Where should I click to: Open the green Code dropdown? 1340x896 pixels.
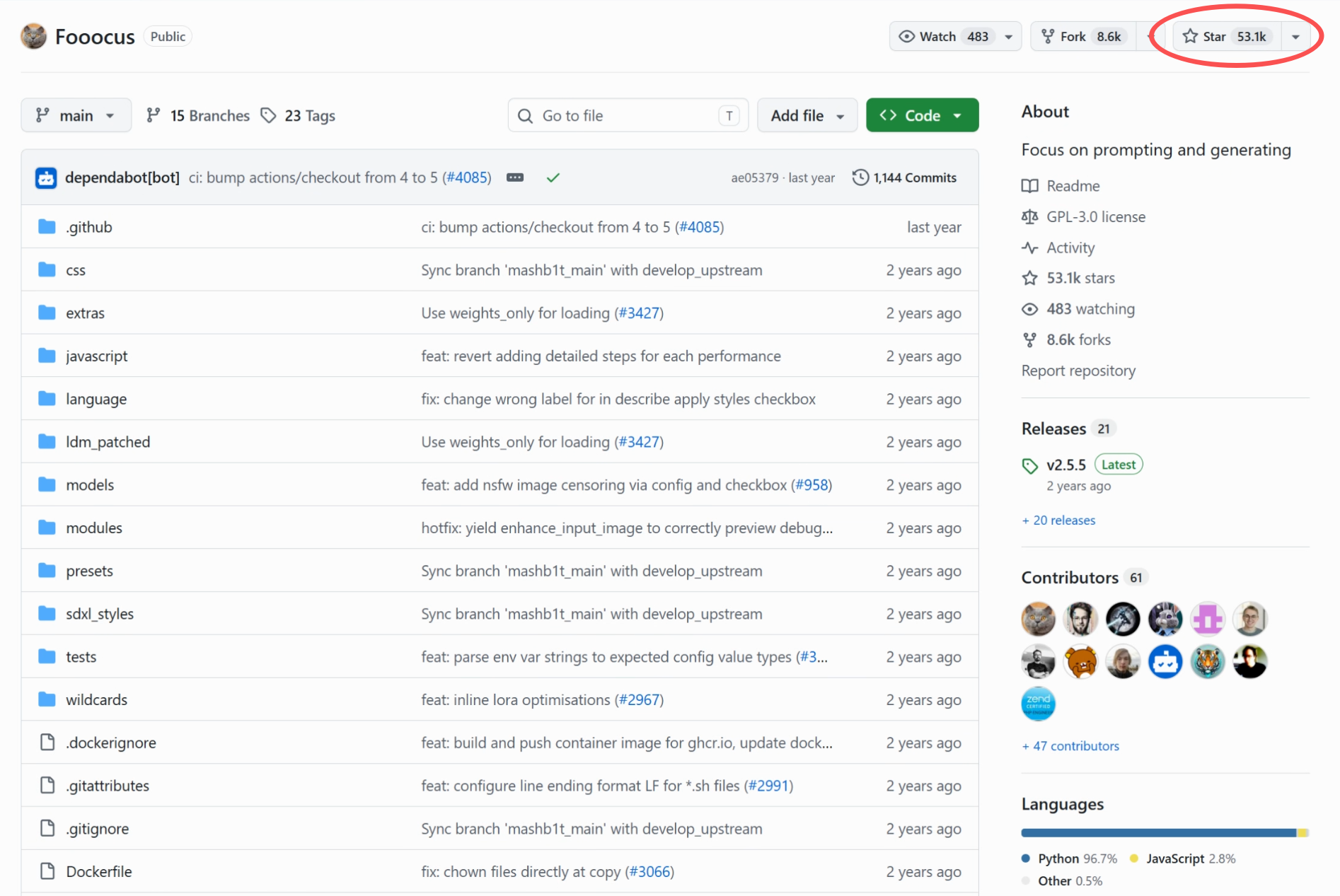click(922, 115)
